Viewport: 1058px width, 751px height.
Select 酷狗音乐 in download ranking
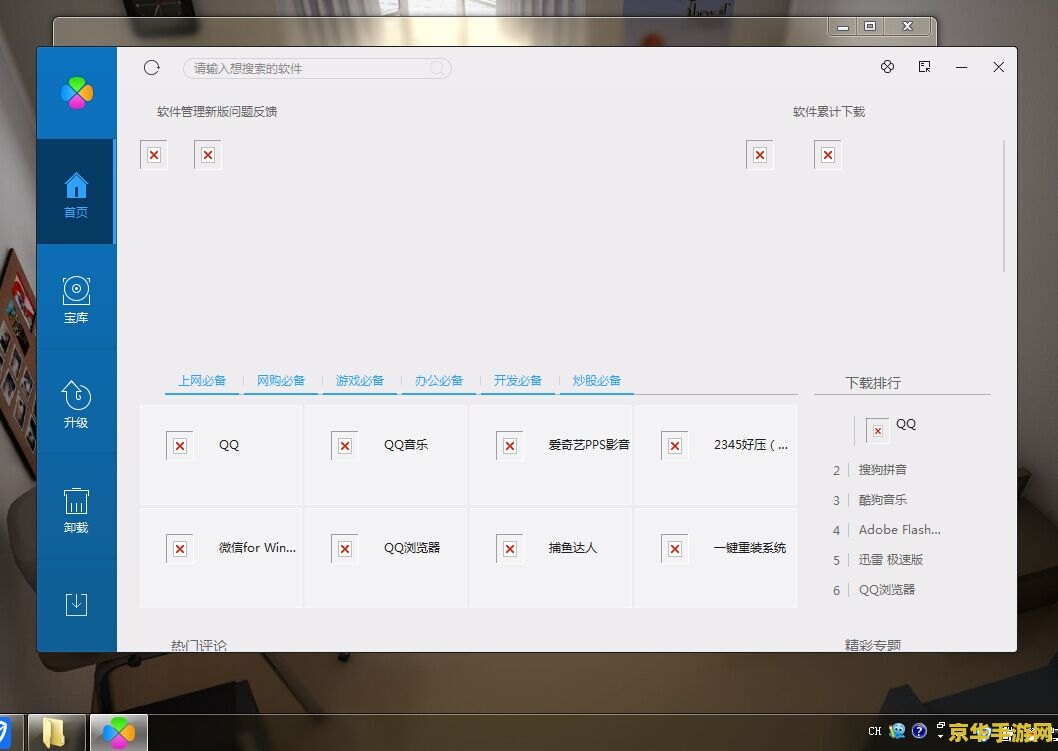coord(883,499)
